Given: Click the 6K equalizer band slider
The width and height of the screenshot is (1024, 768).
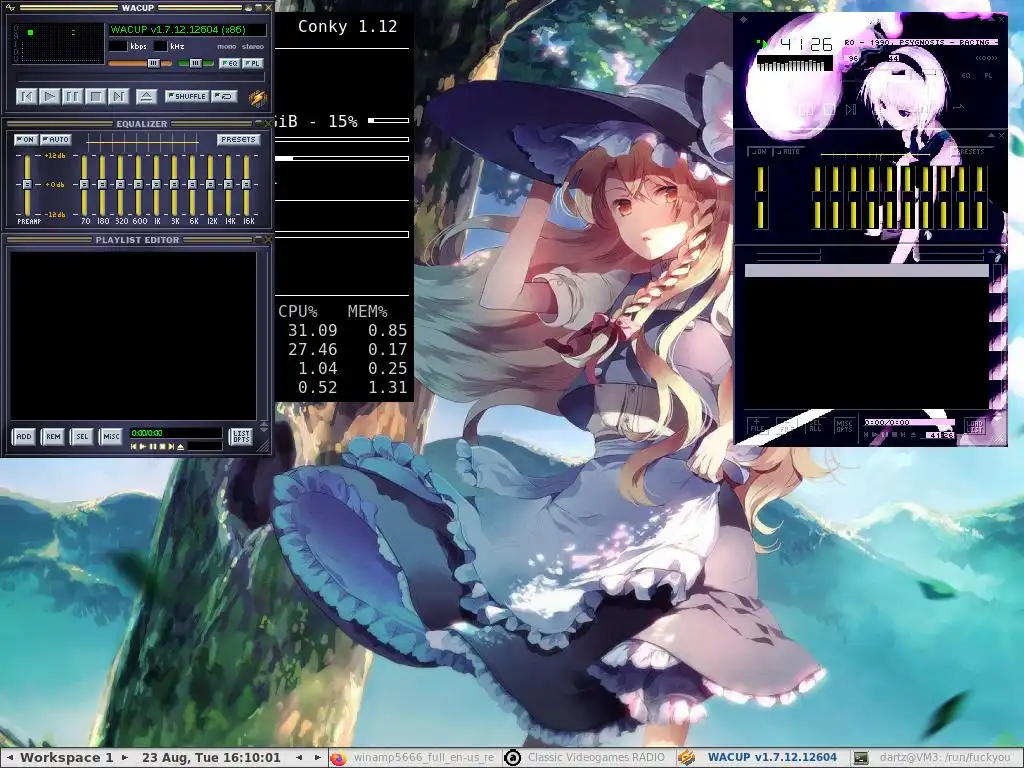Looking at the screenshot, I should click(192, 185).
